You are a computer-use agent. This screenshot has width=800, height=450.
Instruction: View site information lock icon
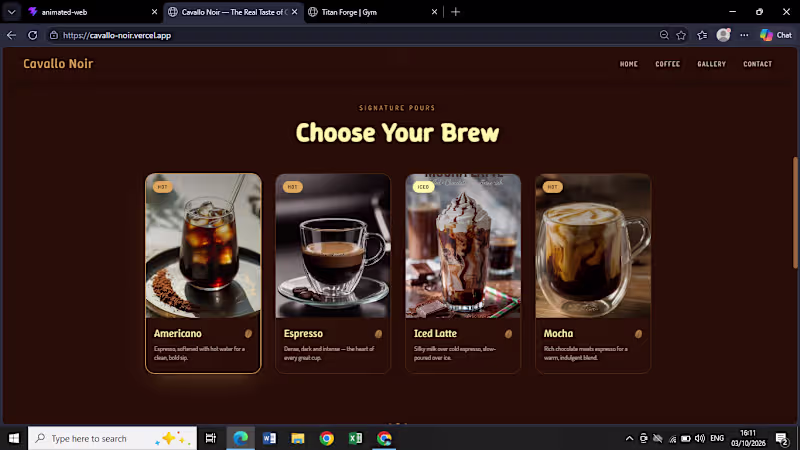click(54, 35)
